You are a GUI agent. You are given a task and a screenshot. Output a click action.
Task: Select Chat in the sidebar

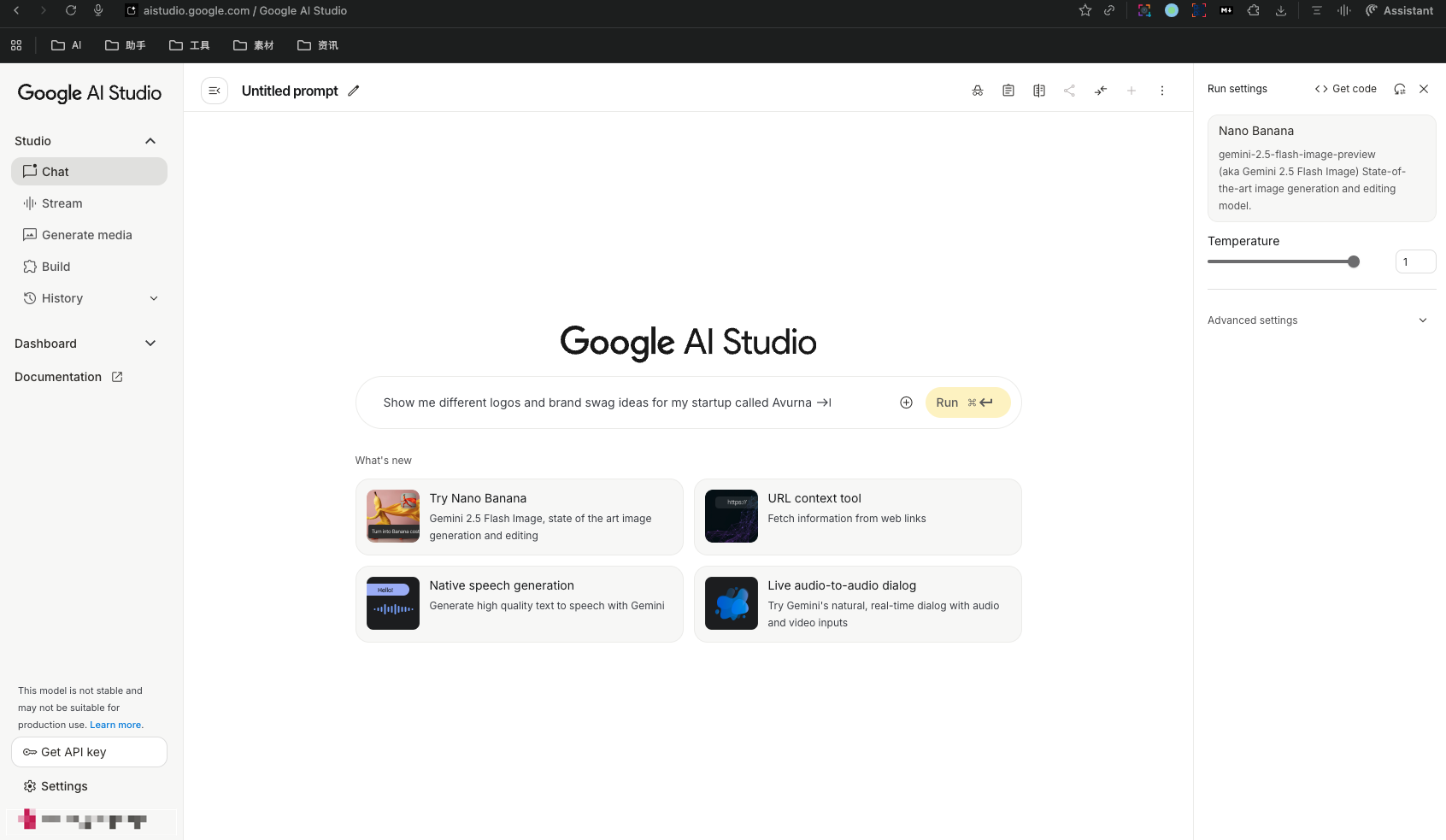click(x=89, y=172)
